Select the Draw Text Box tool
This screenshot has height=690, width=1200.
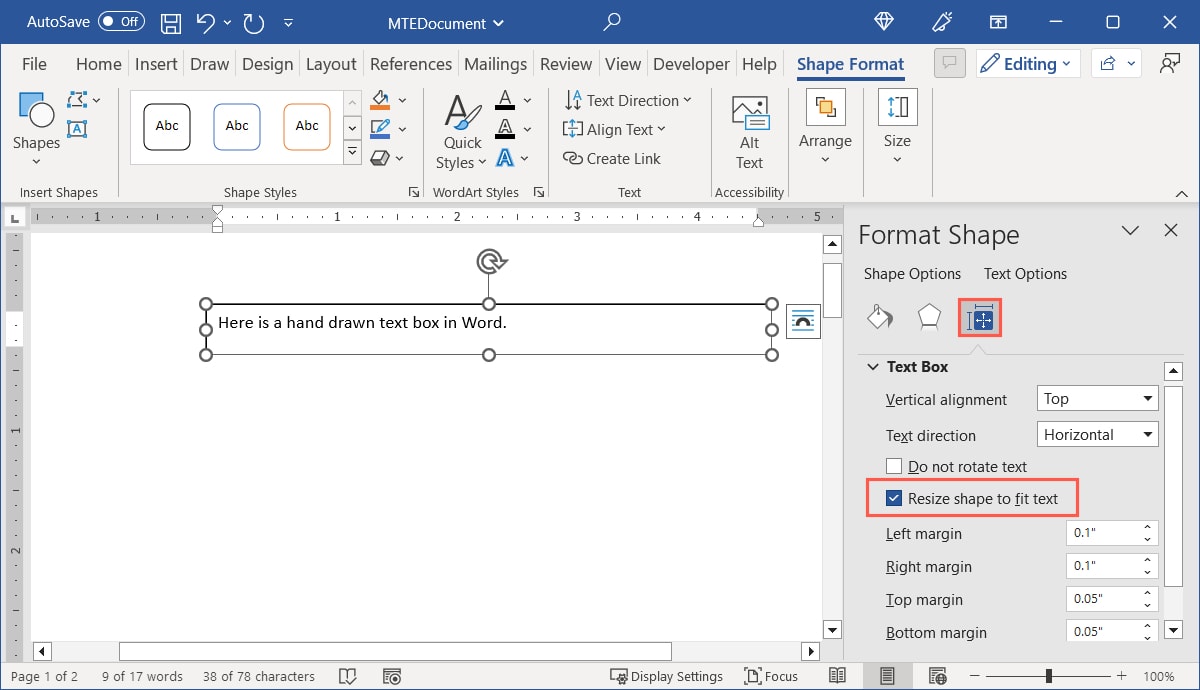point(77,129)
